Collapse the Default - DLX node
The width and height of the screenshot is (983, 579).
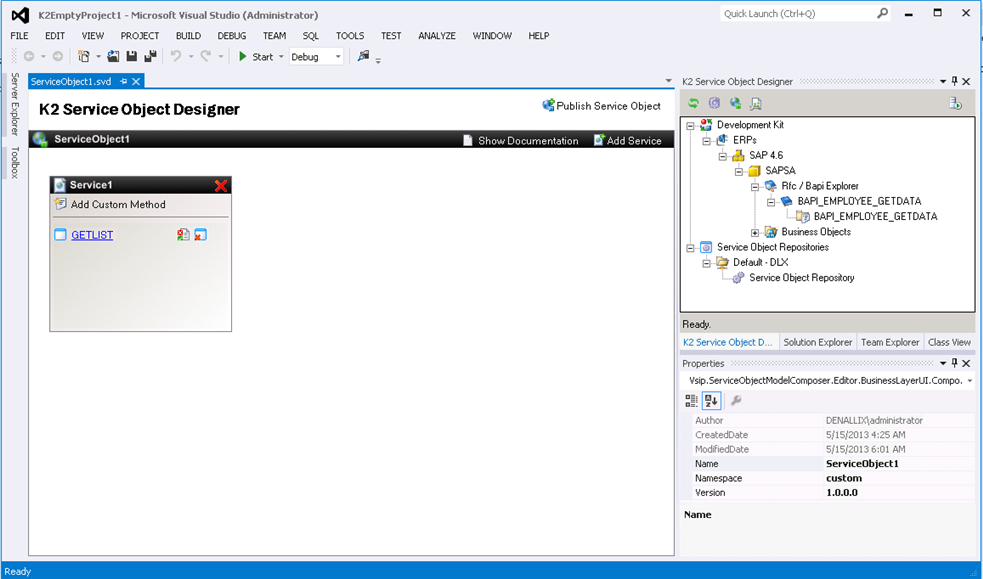(x=707, y=263)
